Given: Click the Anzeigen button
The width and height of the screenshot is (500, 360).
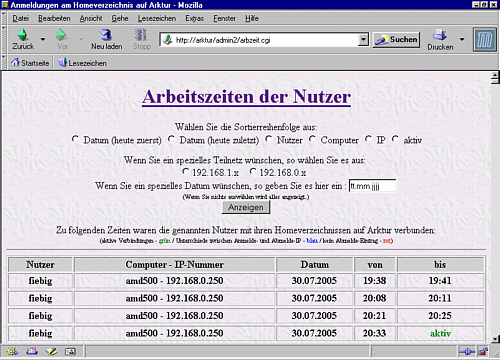Looking at the screenshot, I should pos(246,207).
